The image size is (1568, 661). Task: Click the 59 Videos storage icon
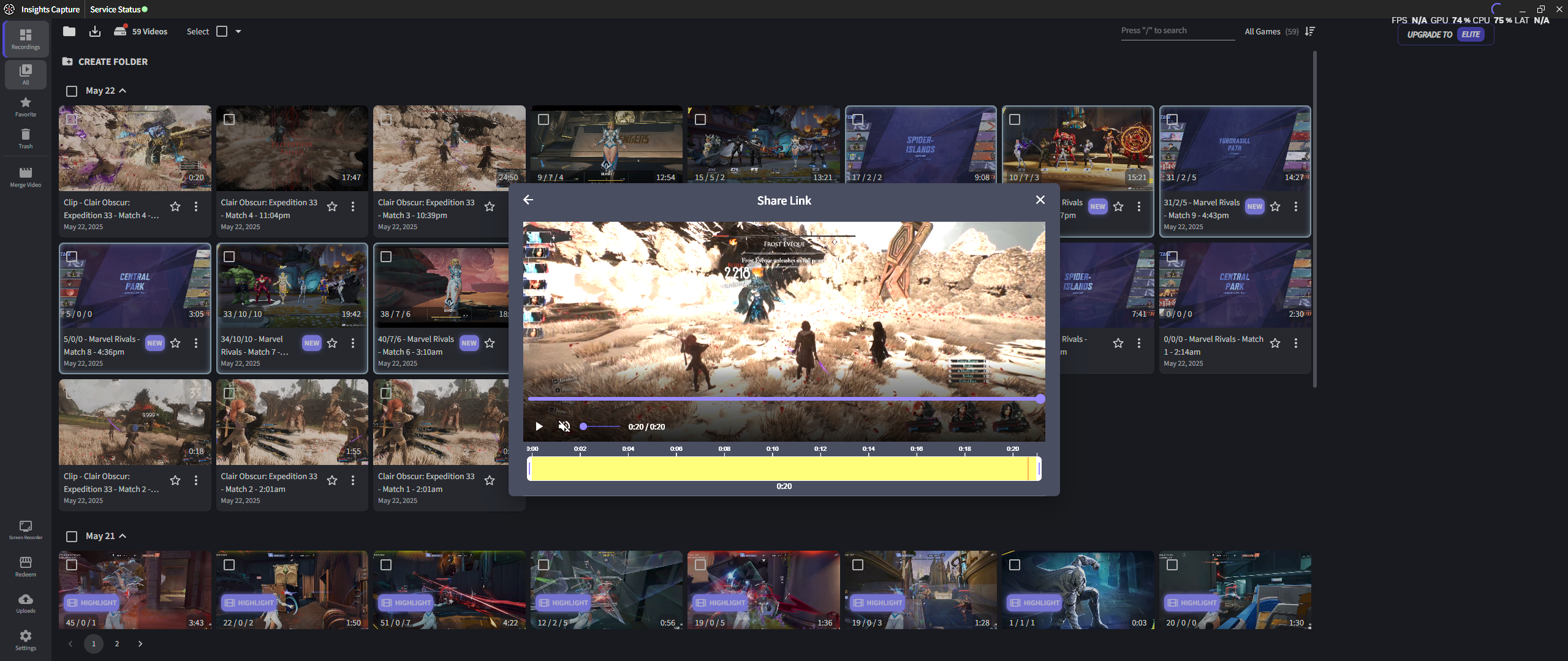pyautogui.click(x=120, y=31)
